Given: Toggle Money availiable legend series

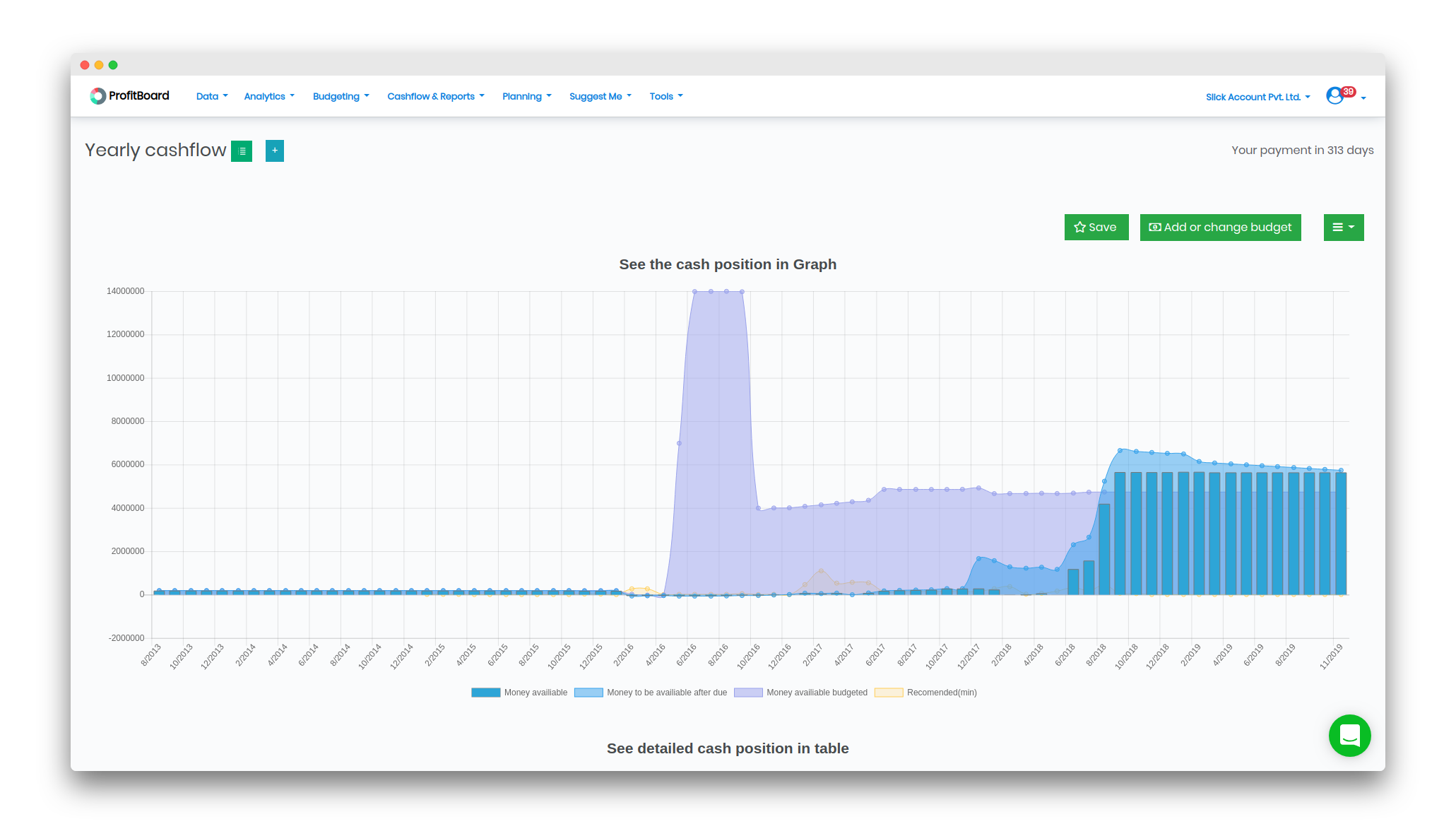Looking at the screenshot, I should pos(520,693).
